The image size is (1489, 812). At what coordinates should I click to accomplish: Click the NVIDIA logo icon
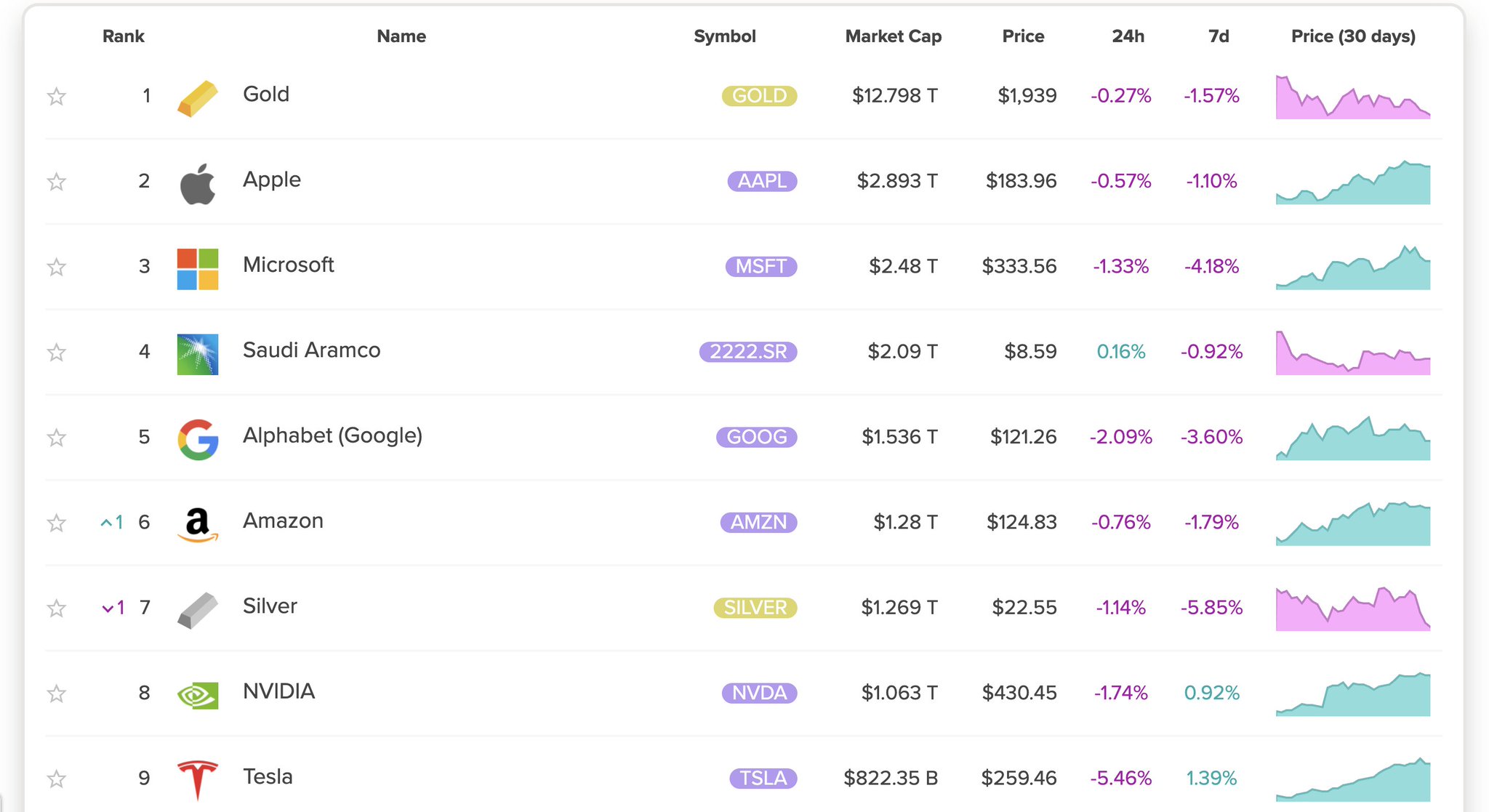click(198, 696)
